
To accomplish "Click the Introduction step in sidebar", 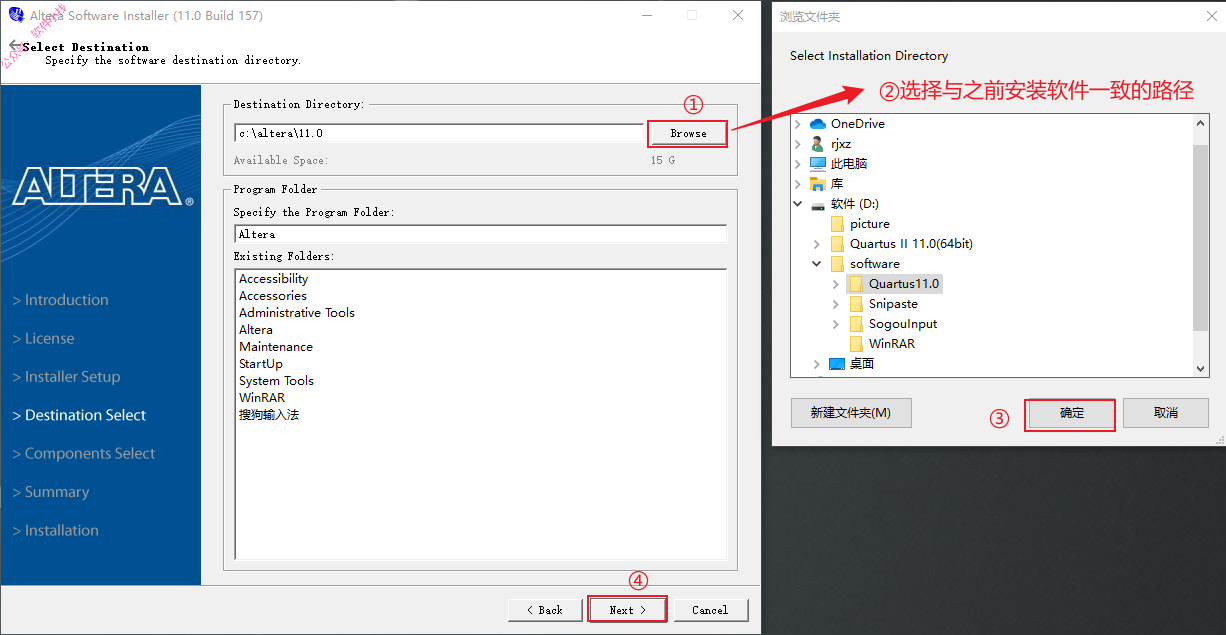I will click(x=60, y=300).
